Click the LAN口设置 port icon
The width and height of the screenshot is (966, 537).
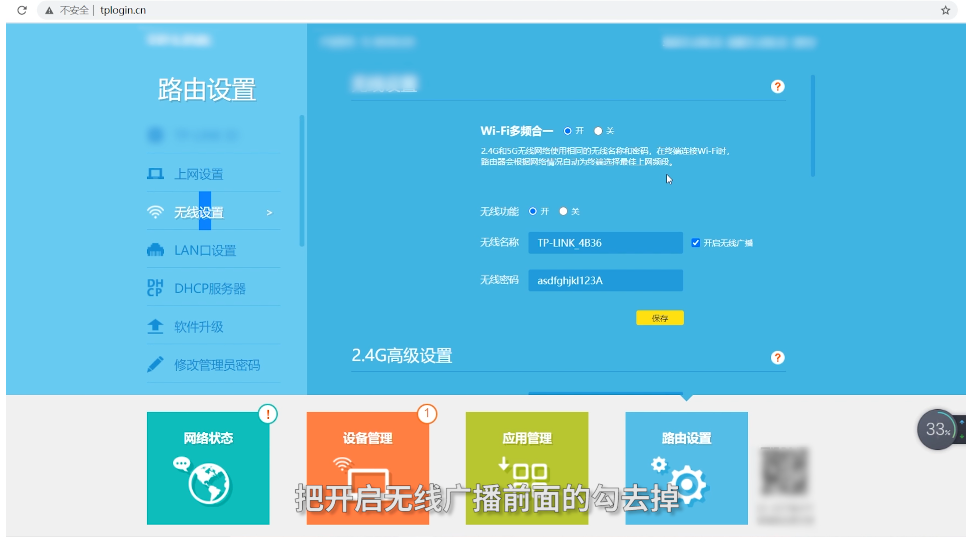[x=155, y=250]
